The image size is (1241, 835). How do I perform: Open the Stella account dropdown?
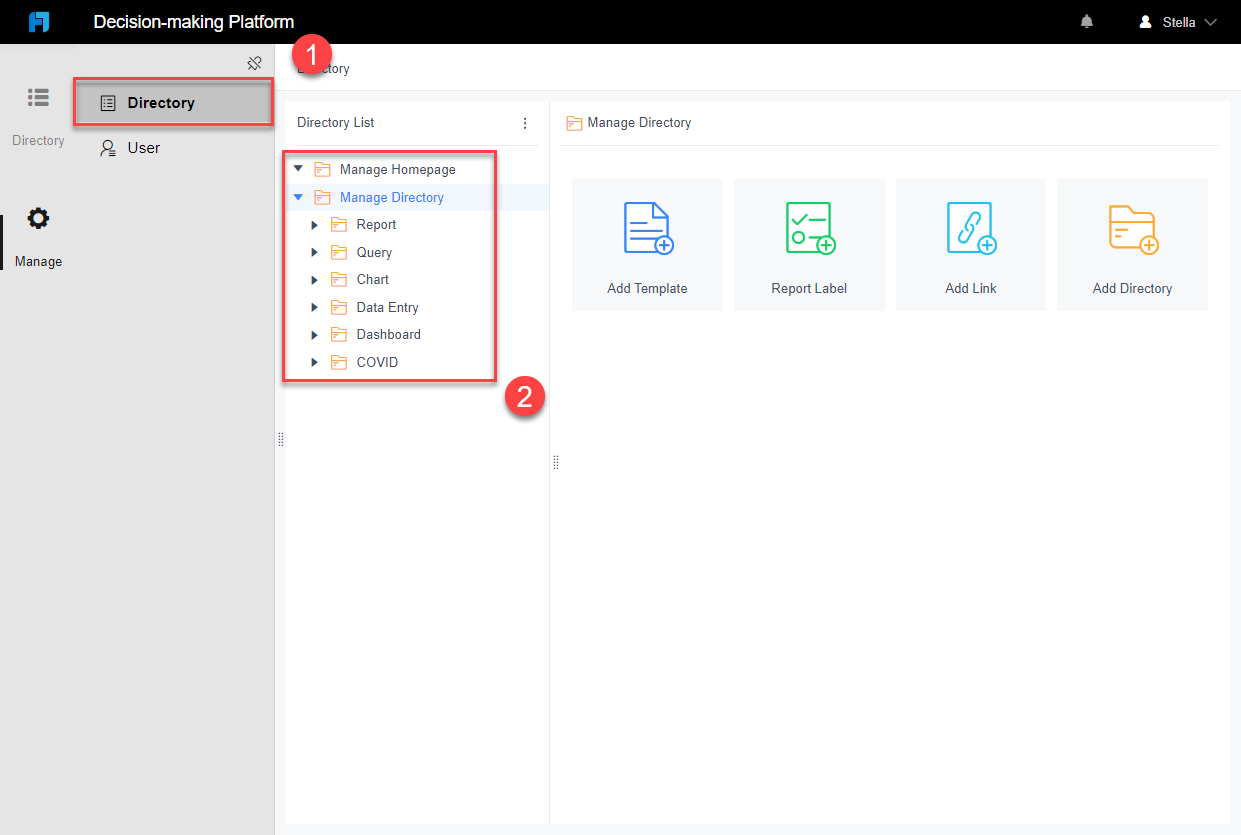coord(1178,21)
